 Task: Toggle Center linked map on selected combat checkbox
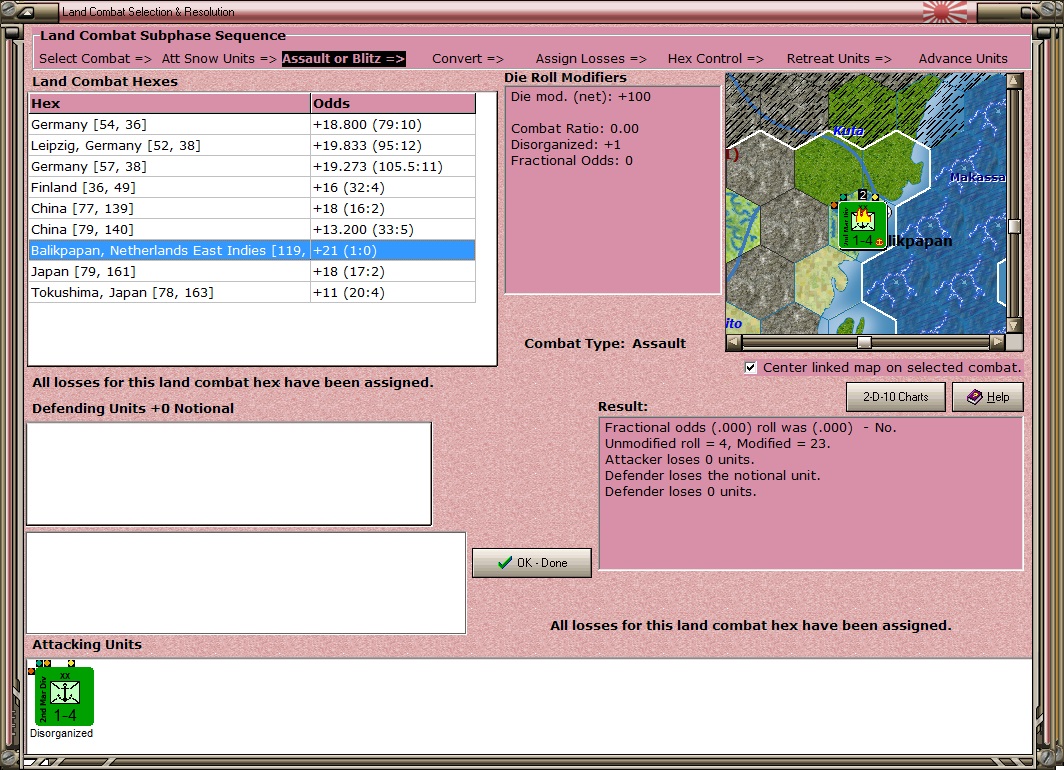(x=750, y=368)
